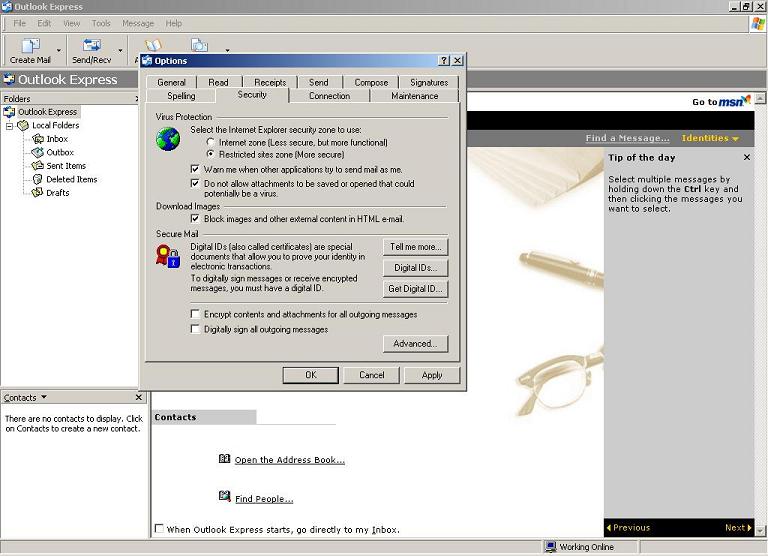
Task: Select the Internet zone radio button
Action: [211, 142]
